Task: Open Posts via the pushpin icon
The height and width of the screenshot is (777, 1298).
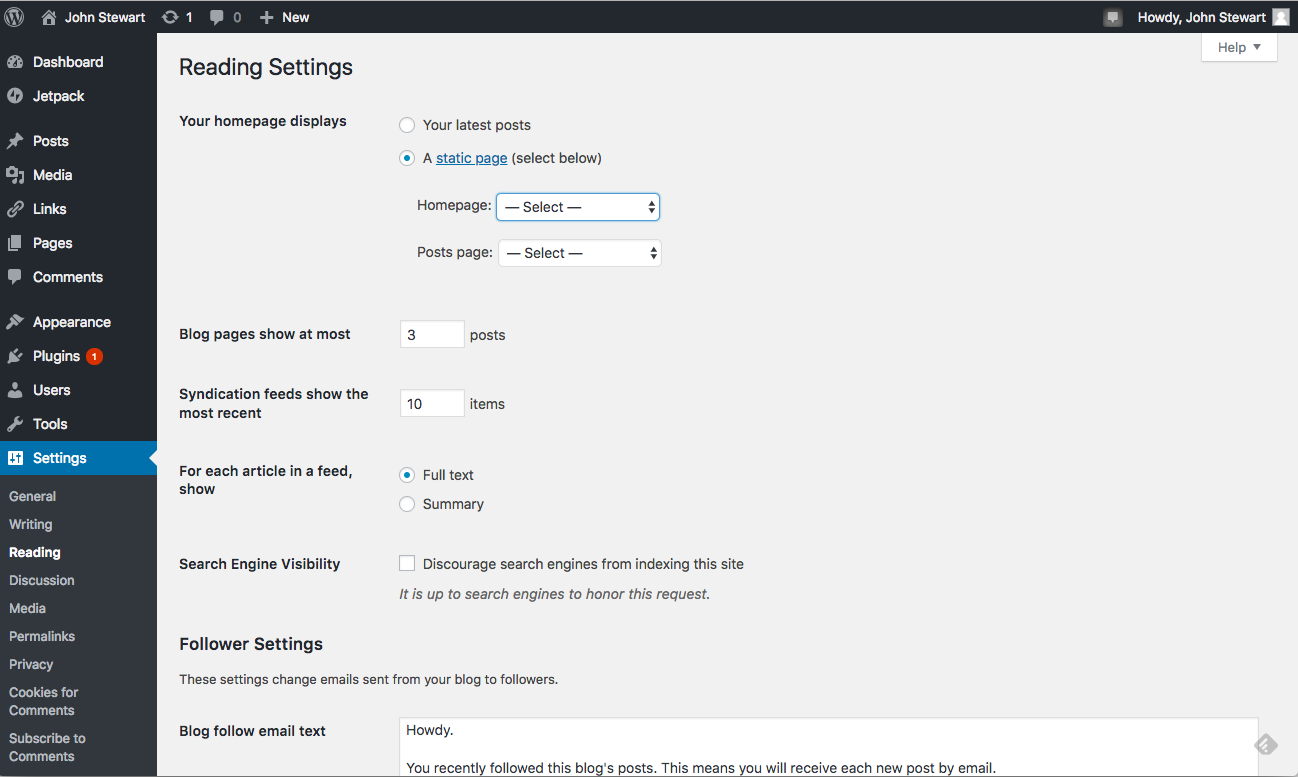Action: click(x=15, y=141)
